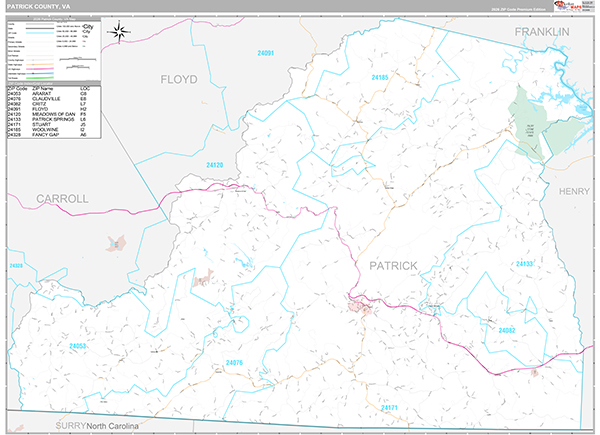Click the pink Stuart town area on map

tap(360, 307)
